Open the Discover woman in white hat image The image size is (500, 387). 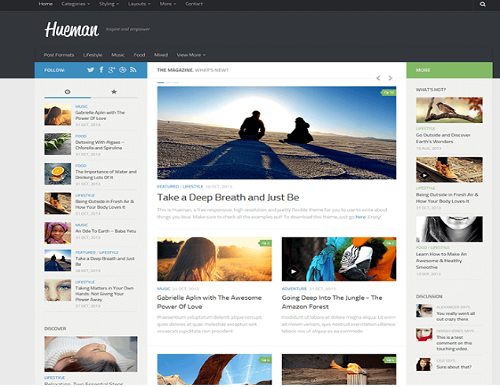click(x=91, y=354)
